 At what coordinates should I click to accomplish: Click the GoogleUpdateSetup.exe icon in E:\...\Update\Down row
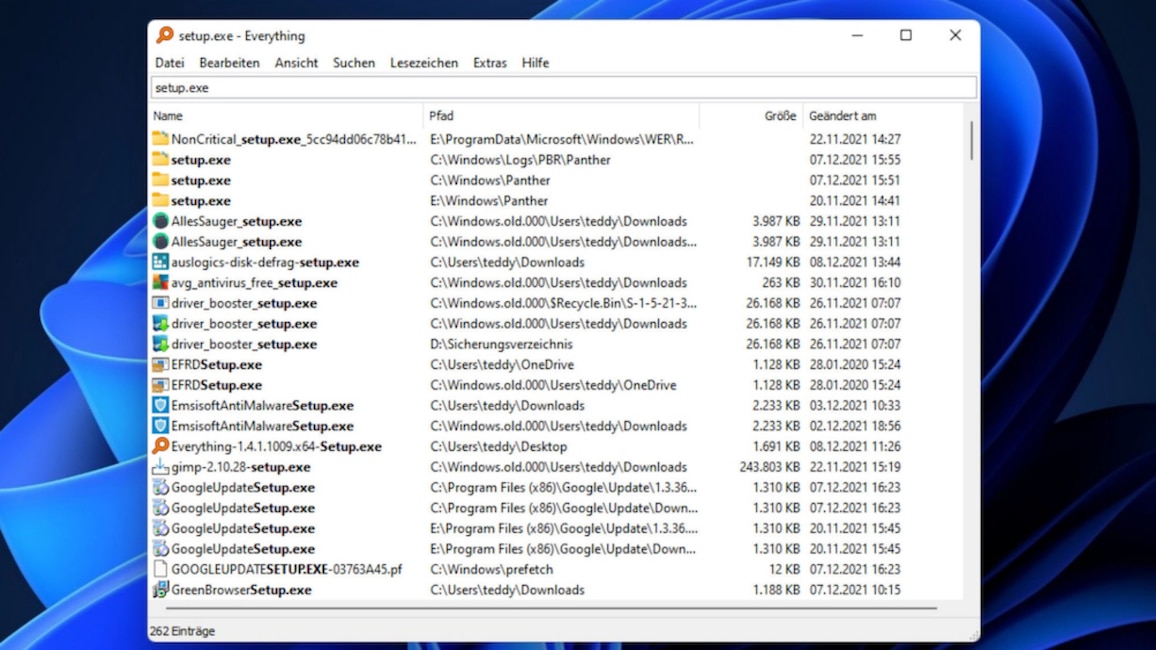click(160, 549)
